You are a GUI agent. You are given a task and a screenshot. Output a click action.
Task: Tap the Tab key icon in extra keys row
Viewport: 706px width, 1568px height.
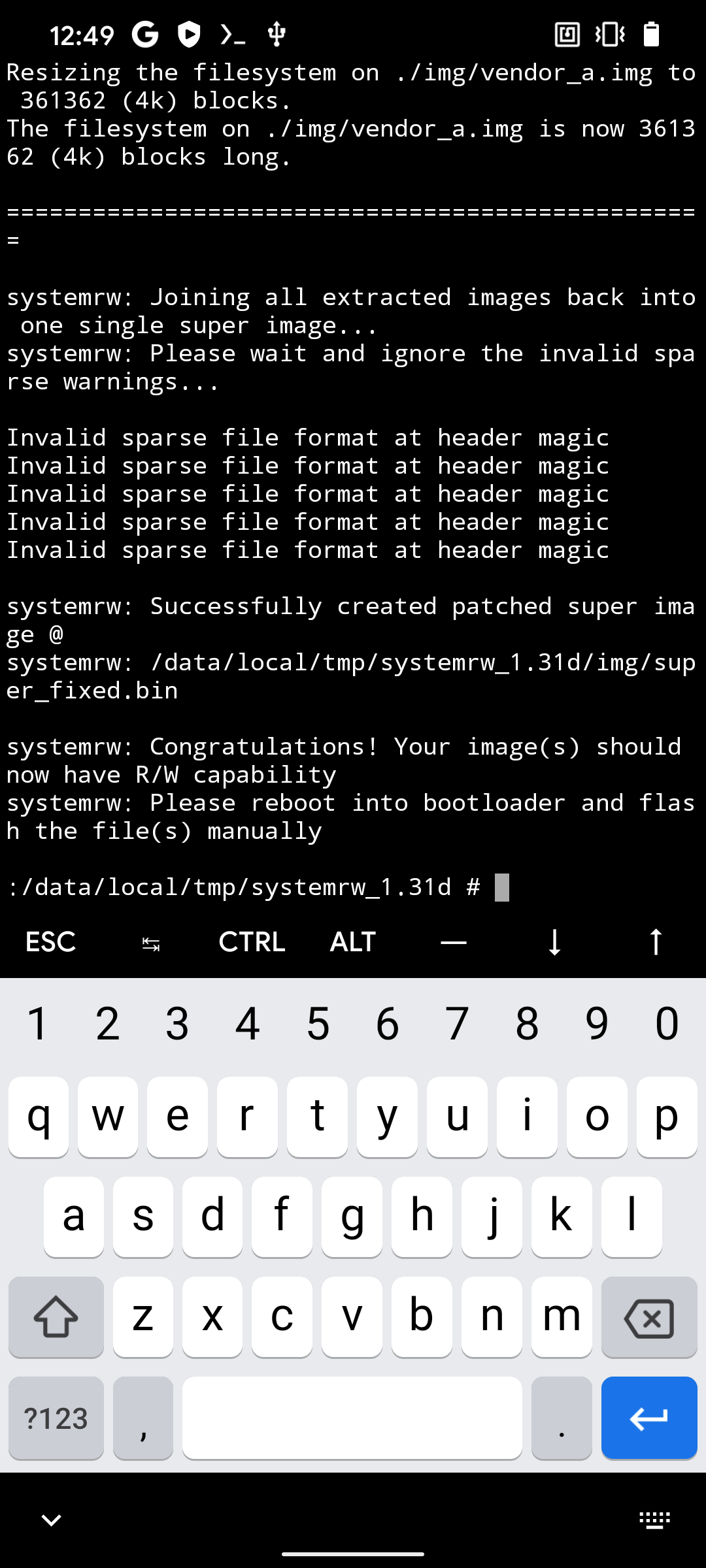tap(151, 941)
